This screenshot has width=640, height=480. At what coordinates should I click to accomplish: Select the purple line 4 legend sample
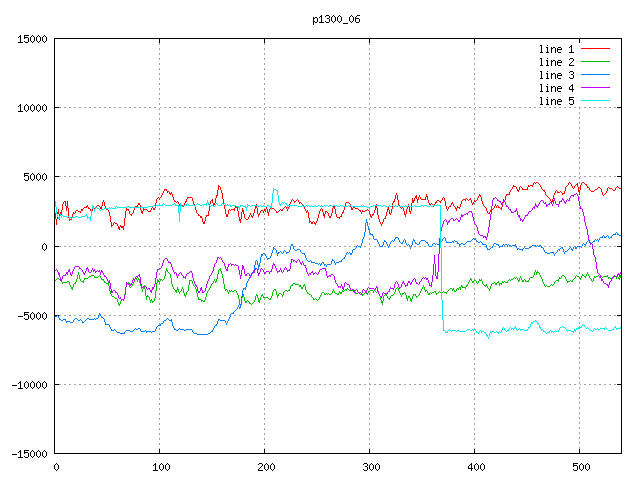pos(596,88)
